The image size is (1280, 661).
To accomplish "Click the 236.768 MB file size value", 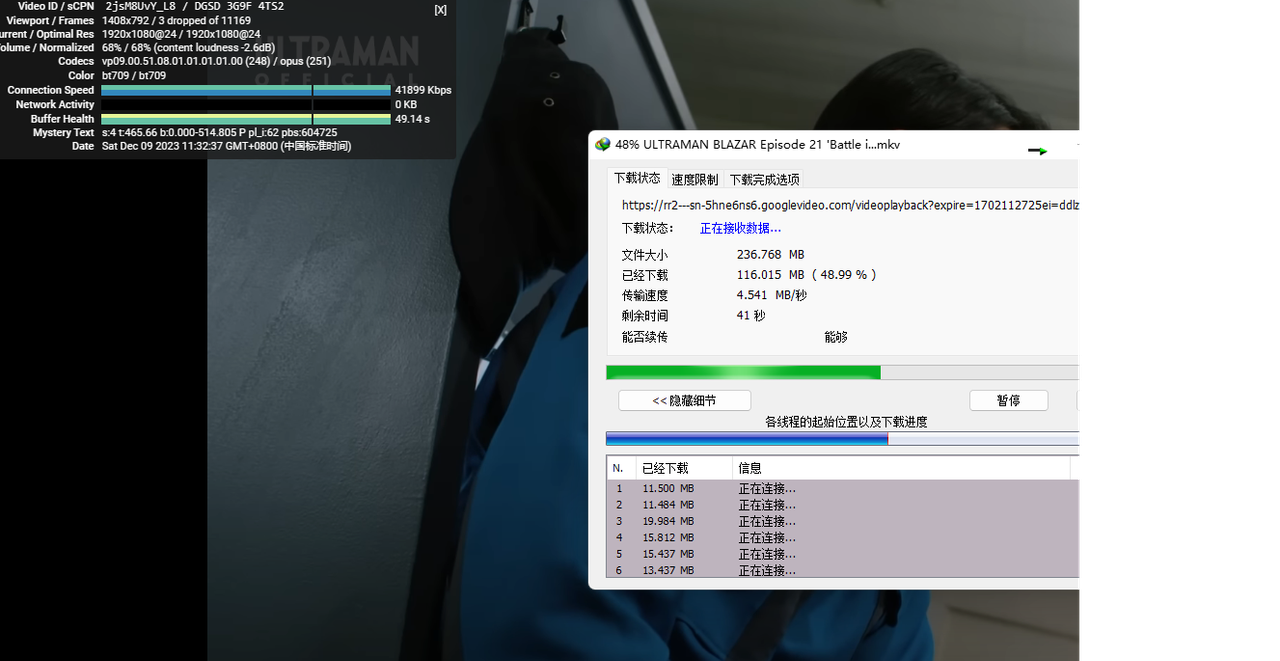I will click(x=770, y=255).
